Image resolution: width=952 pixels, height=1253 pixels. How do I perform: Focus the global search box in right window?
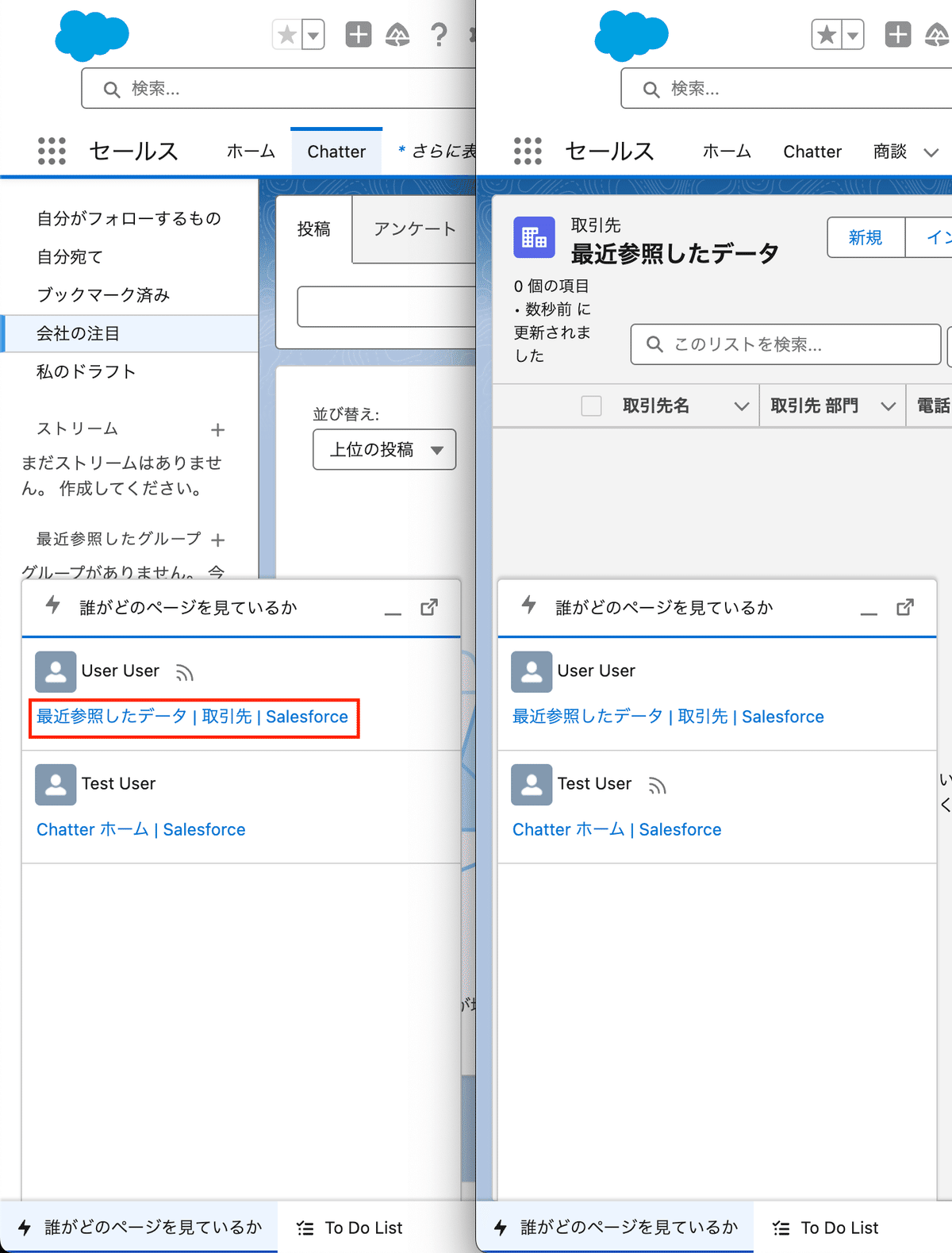(786, 88)
